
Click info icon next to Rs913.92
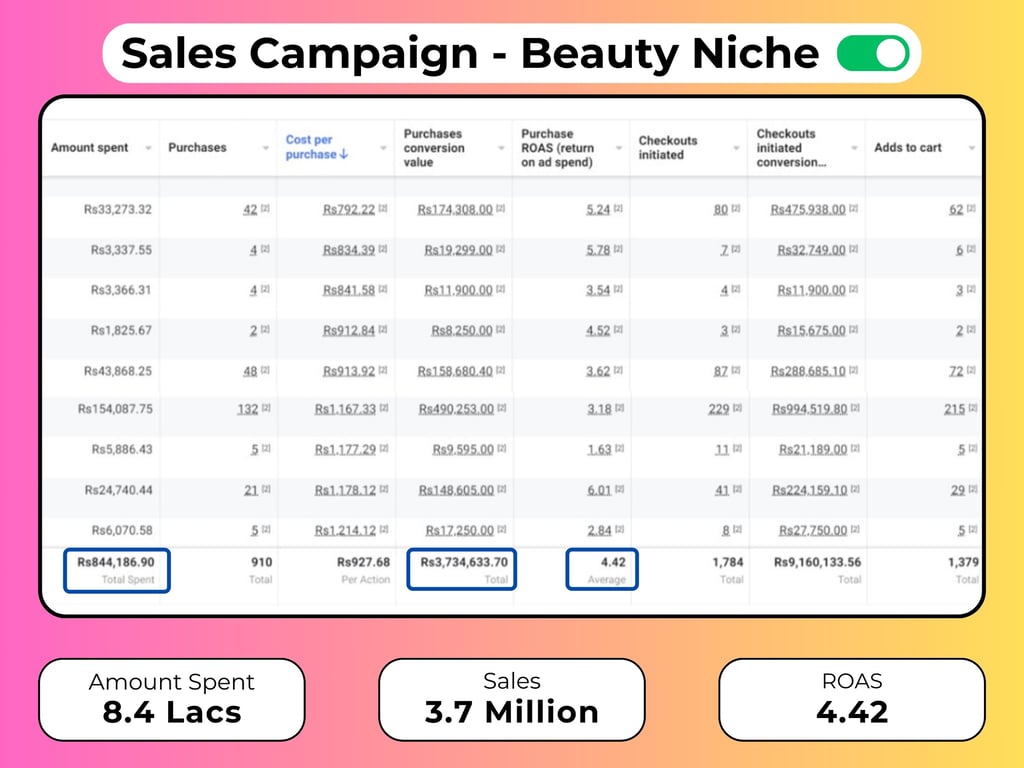coord(383,370)
